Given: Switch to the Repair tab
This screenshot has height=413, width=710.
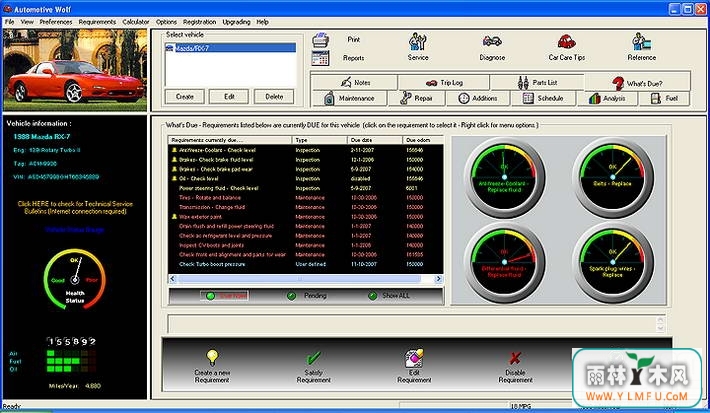Looking at the screenshot, I should coord(417,98).
